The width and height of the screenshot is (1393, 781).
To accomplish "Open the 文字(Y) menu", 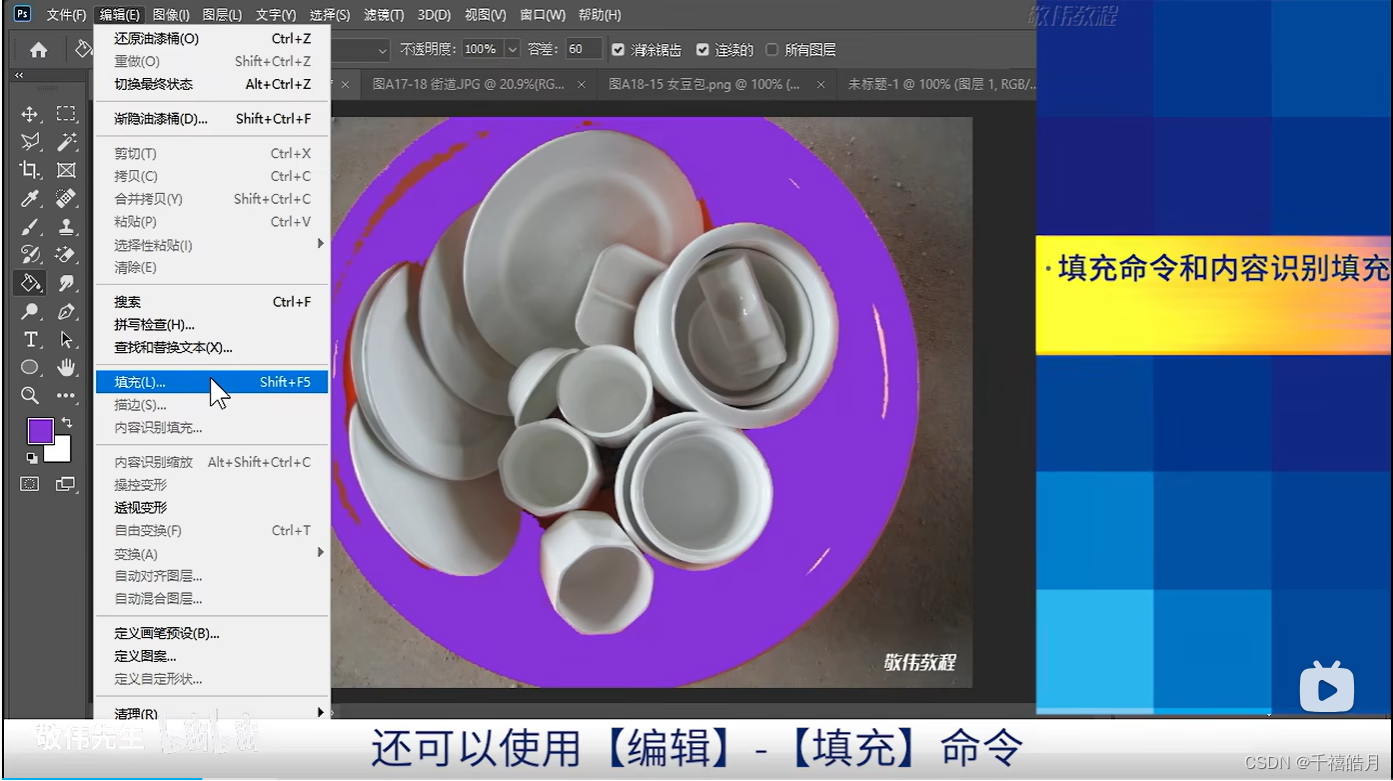I will (276, 15).
